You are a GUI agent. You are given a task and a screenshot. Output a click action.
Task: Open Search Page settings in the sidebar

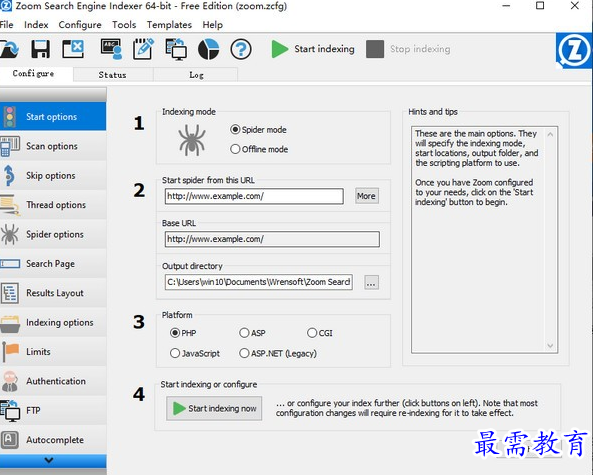click(53, 263)
